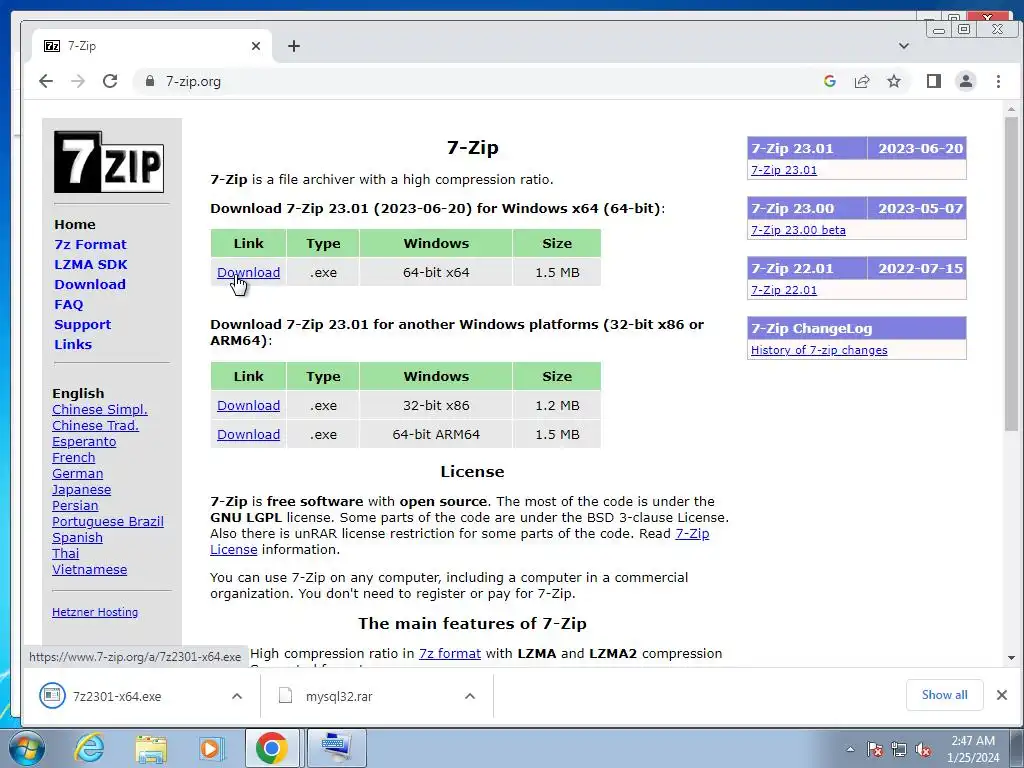Share this page via share icon
The image size is (1024, 768).
pos(862,81)
